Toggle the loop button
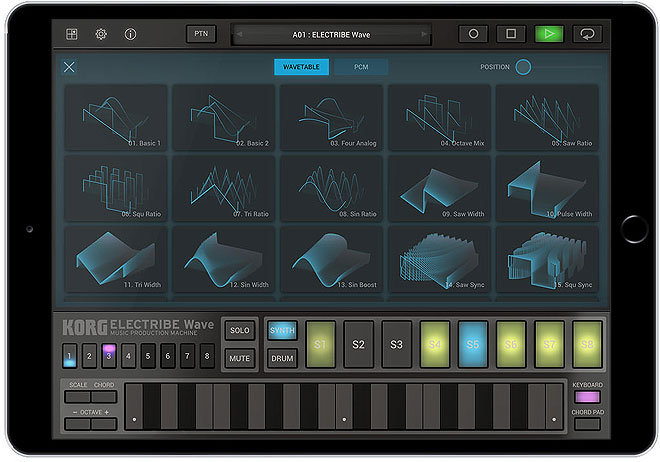 (x=587, y=34)
